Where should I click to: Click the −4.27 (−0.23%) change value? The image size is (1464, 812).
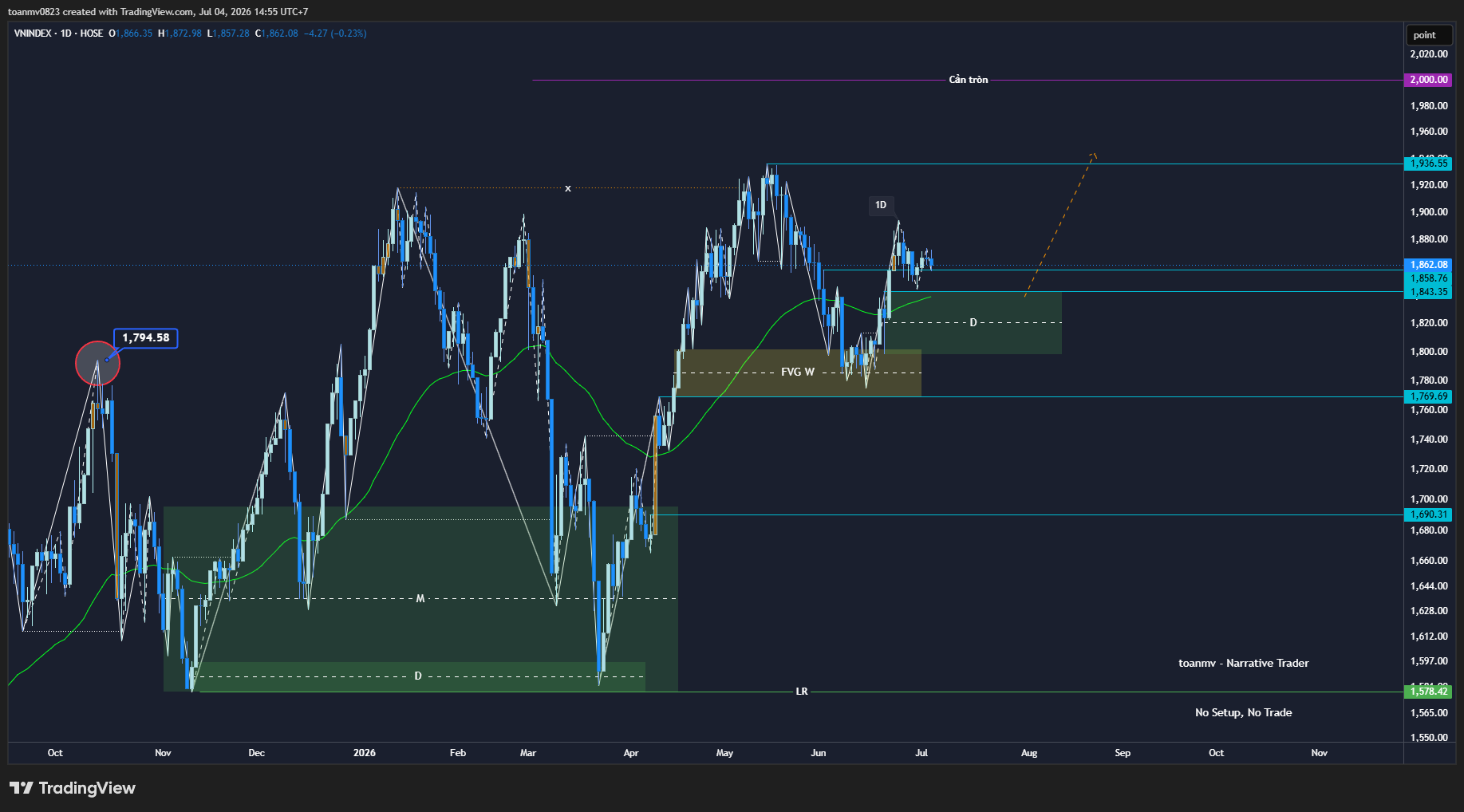click(335, 34)
